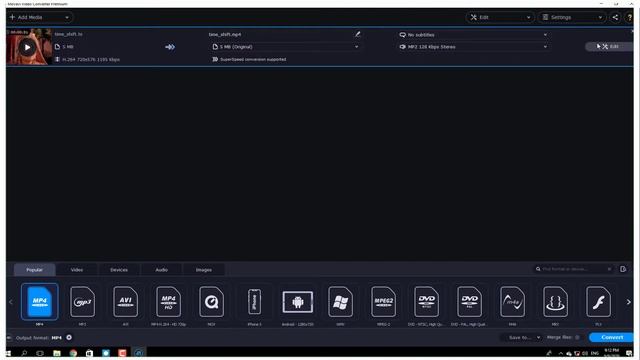Switch to the Images tab
This screenshot has height=360, width=640.
click(x=204, y=270)
